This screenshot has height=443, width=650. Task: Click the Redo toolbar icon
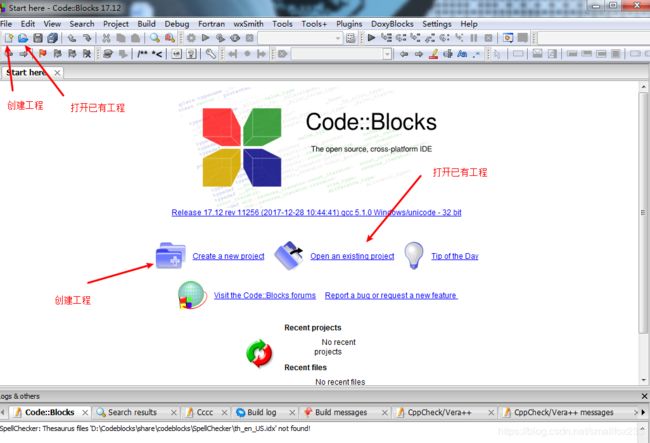point(87,38)
